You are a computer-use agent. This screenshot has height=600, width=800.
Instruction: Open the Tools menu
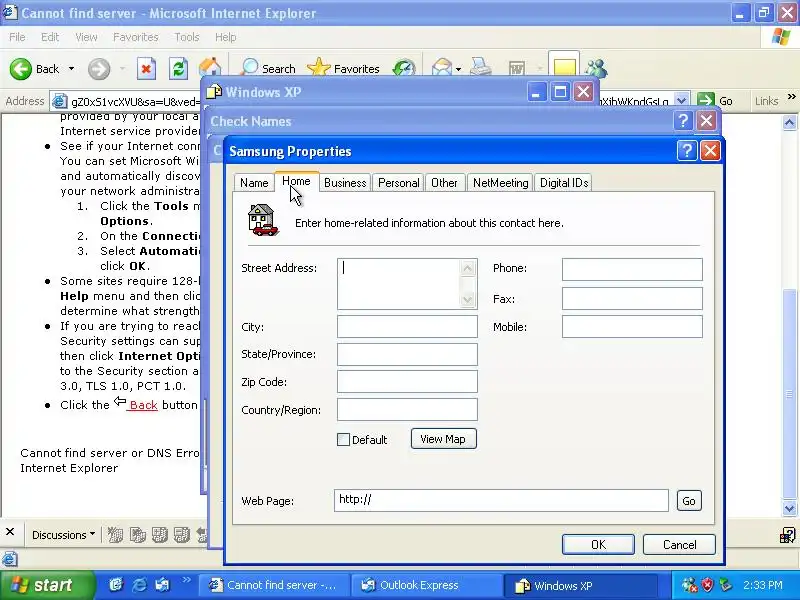point(187,37)
